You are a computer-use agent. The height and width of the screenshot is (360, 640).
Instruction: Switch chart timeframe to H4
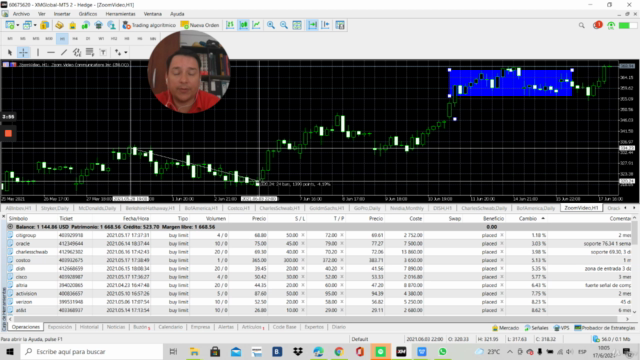coord(75,39)
